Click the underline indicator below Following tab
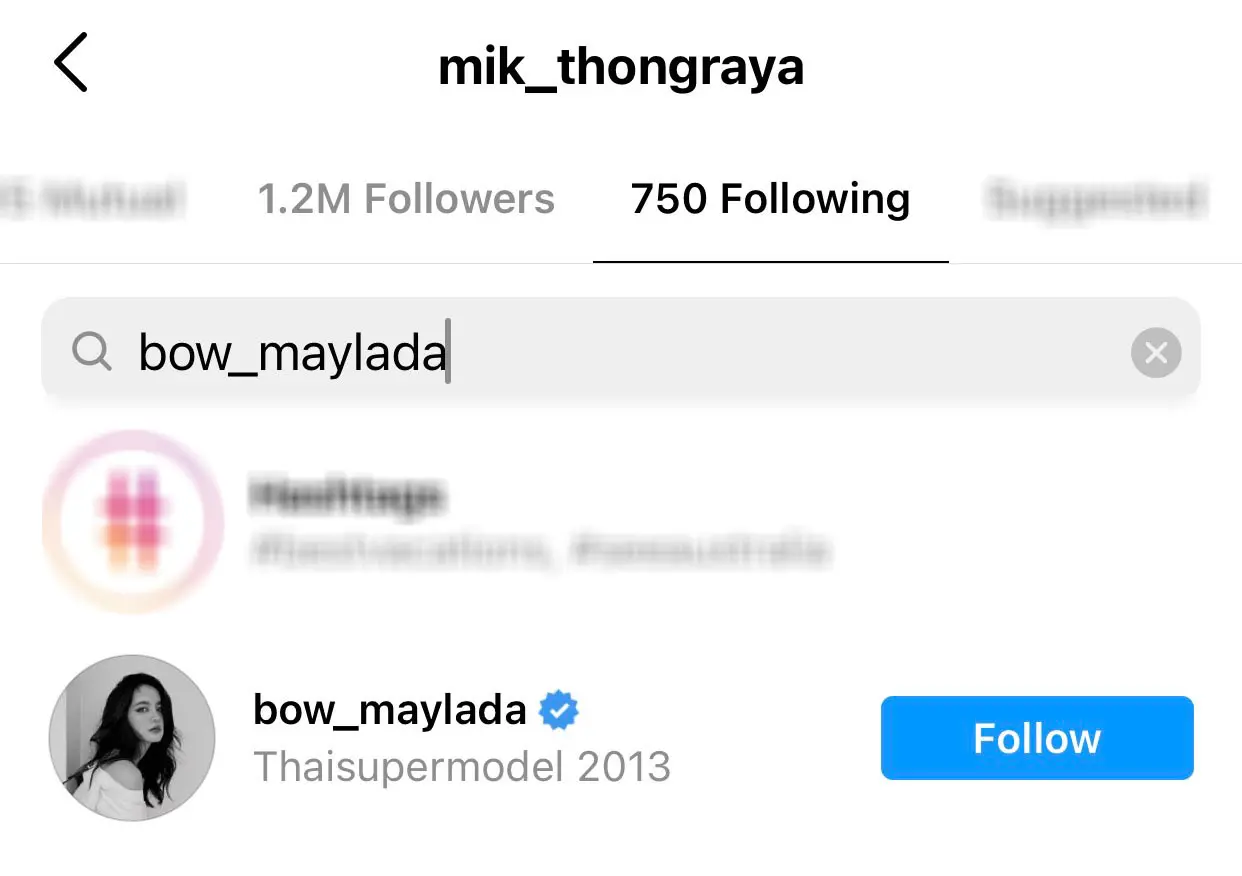 (x=770, y=261)
